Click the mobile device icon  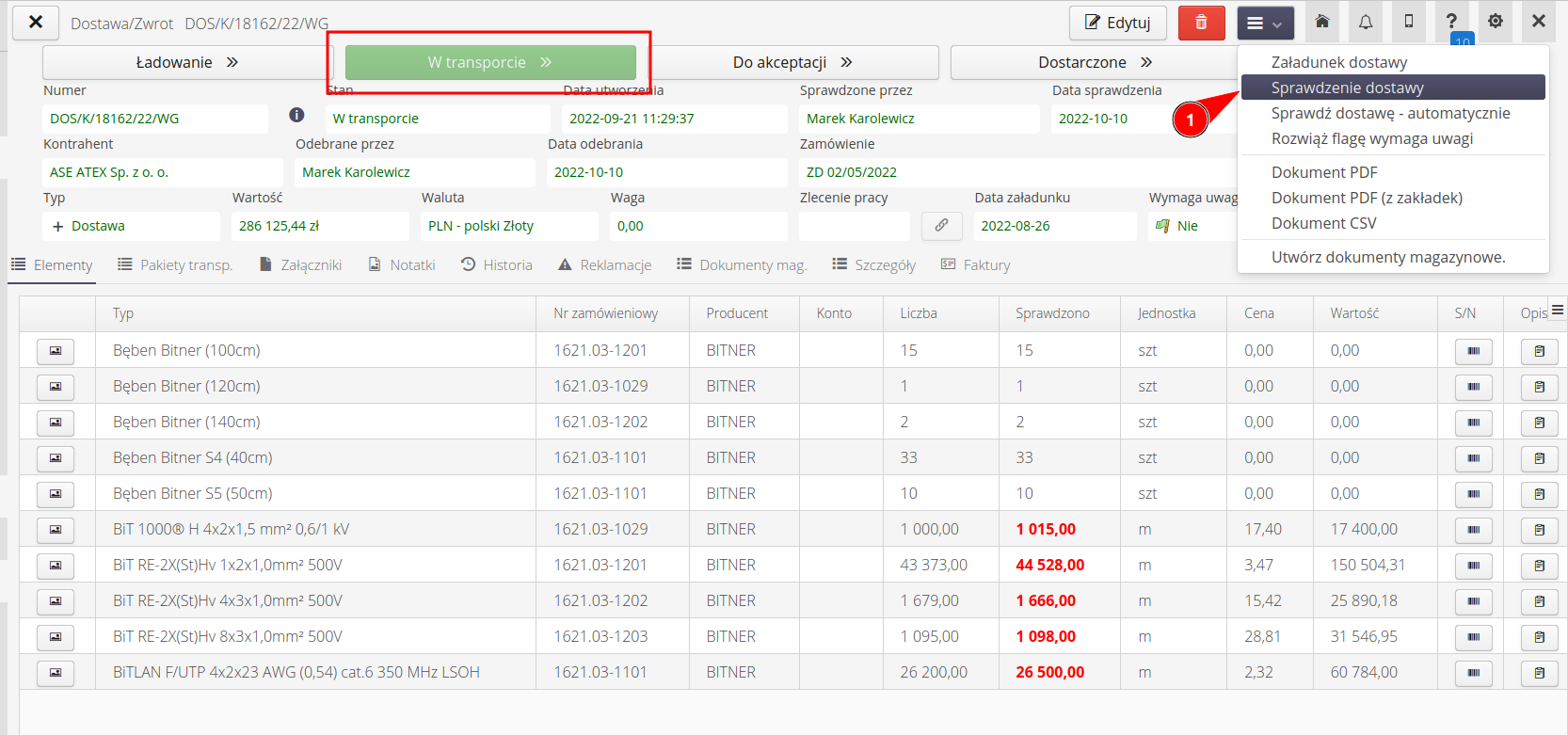click(1409, 22)
